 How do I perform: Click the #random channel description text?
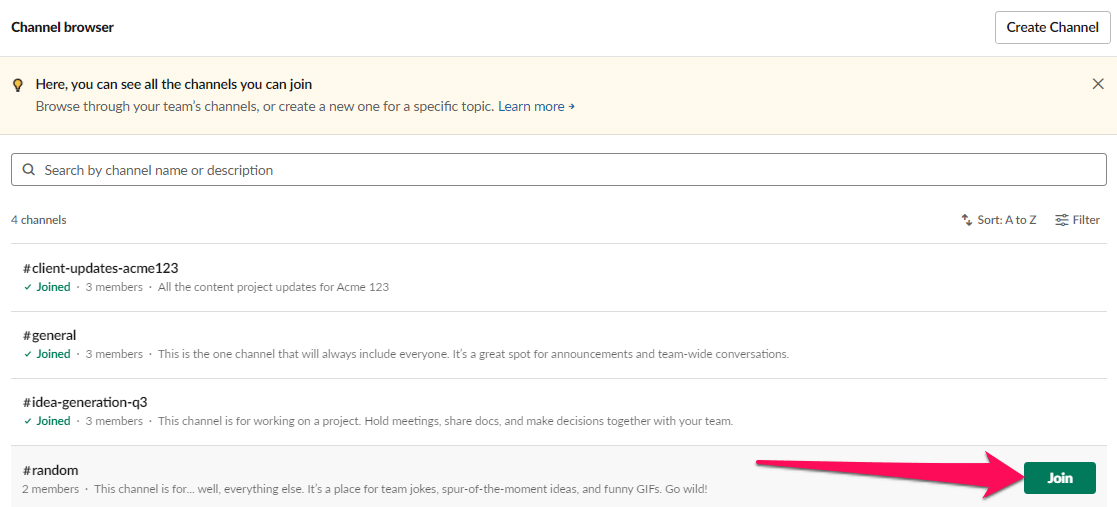pos(401,489)
